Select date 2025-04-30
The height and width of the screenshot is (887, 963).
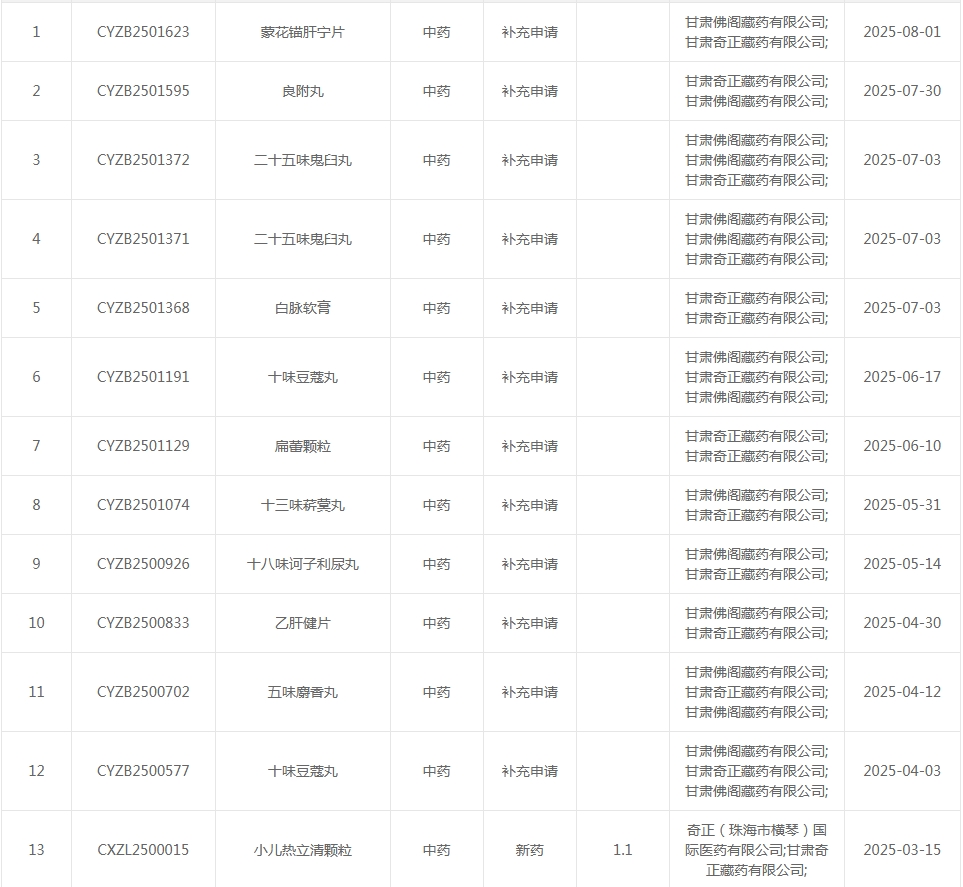(902, 623)
